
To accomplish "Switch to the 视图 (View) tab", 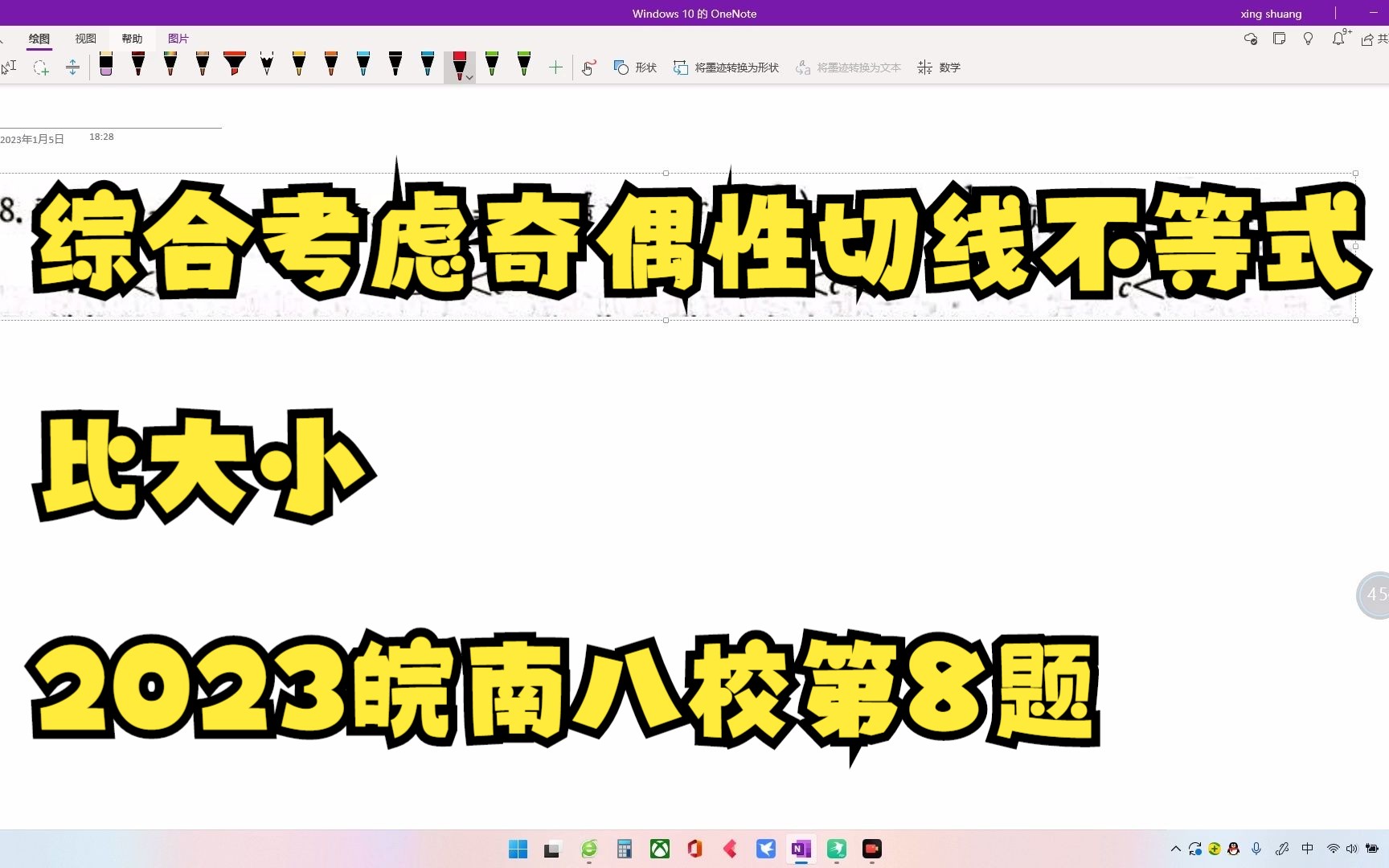I will 85,38.
